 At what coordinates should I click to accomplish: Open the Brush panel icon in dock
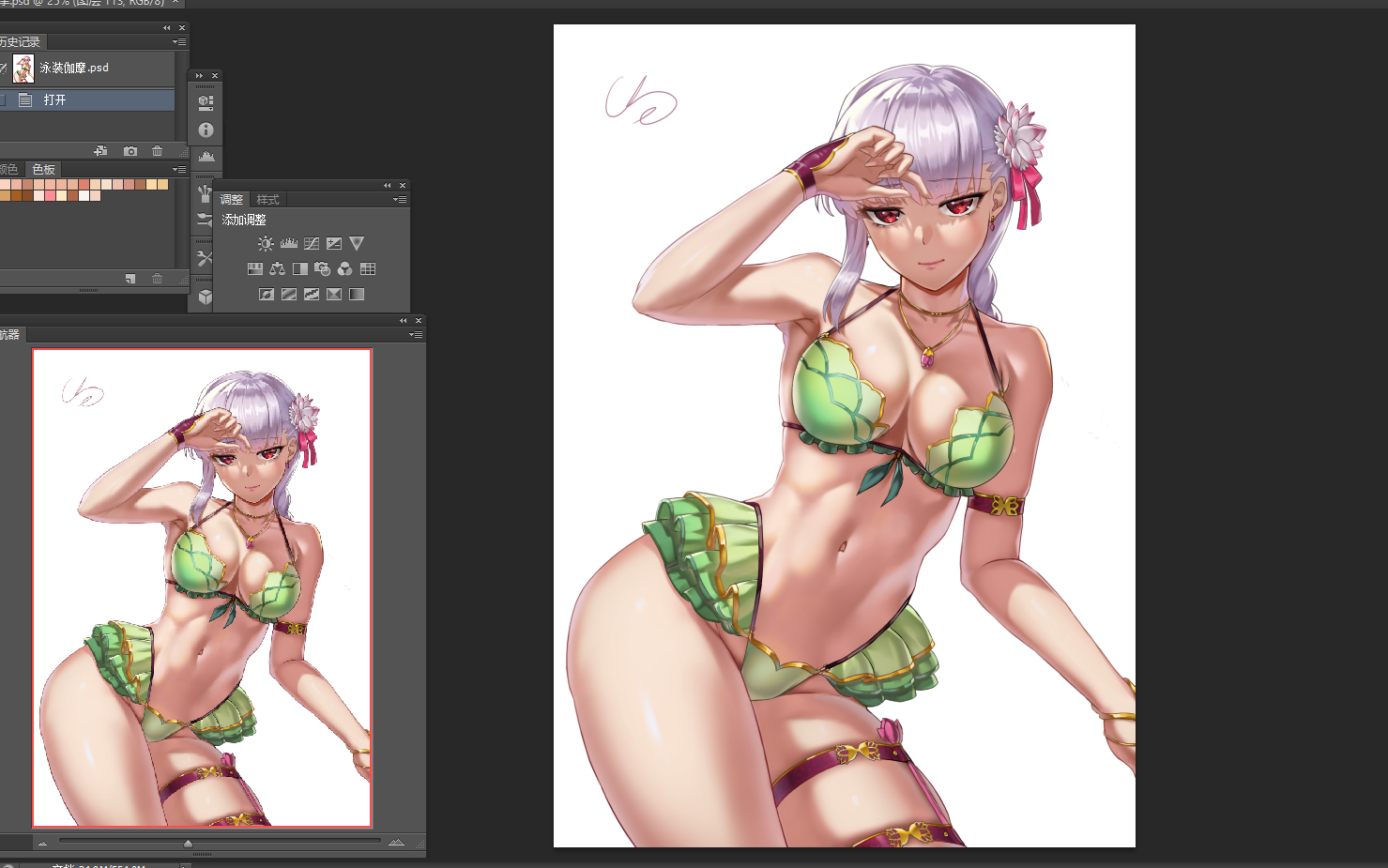[204, 220]
